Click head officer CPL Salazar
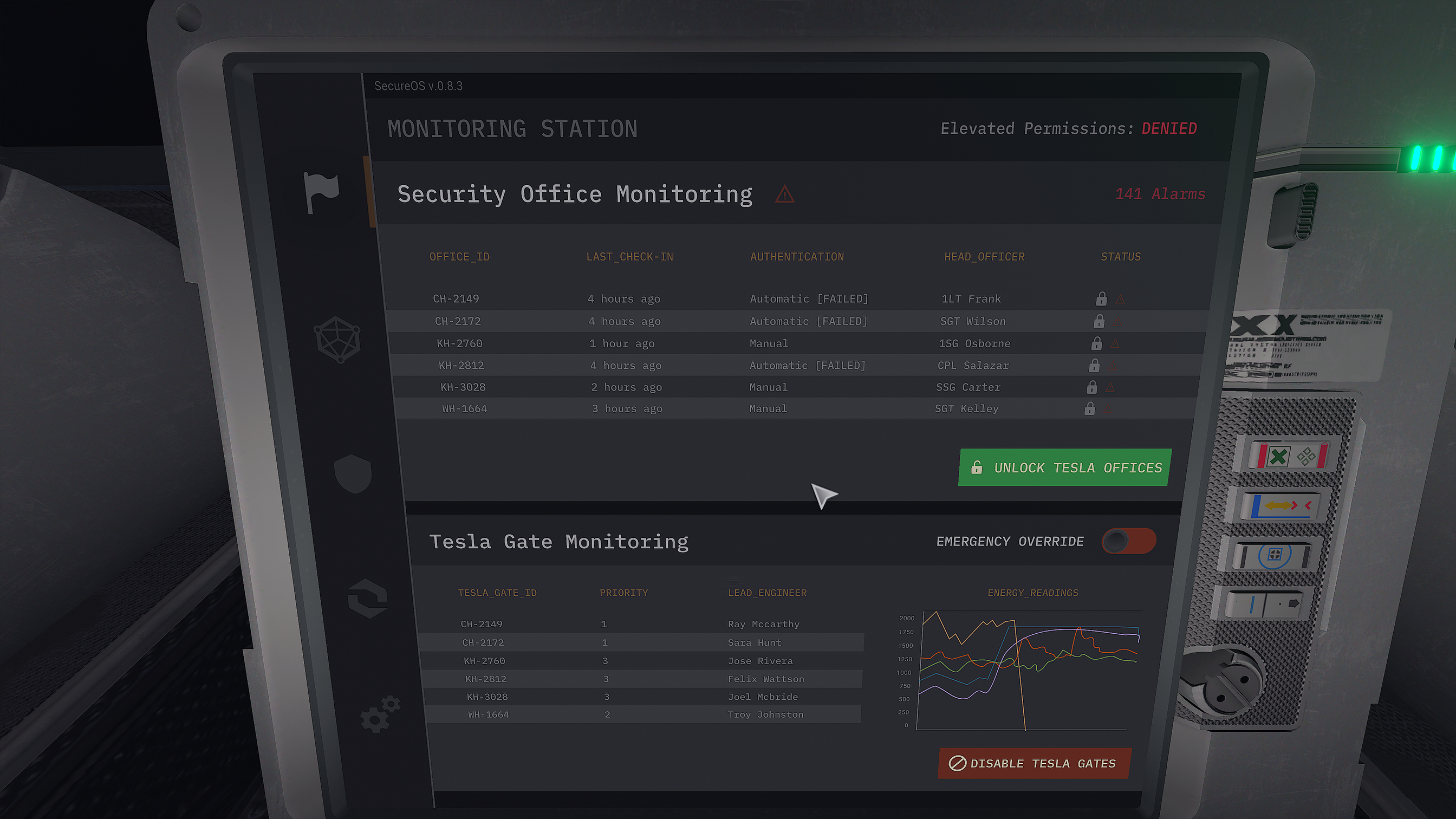Viewport: 1456px width, 819px height. pyautogui.click(x=973, y=365)
